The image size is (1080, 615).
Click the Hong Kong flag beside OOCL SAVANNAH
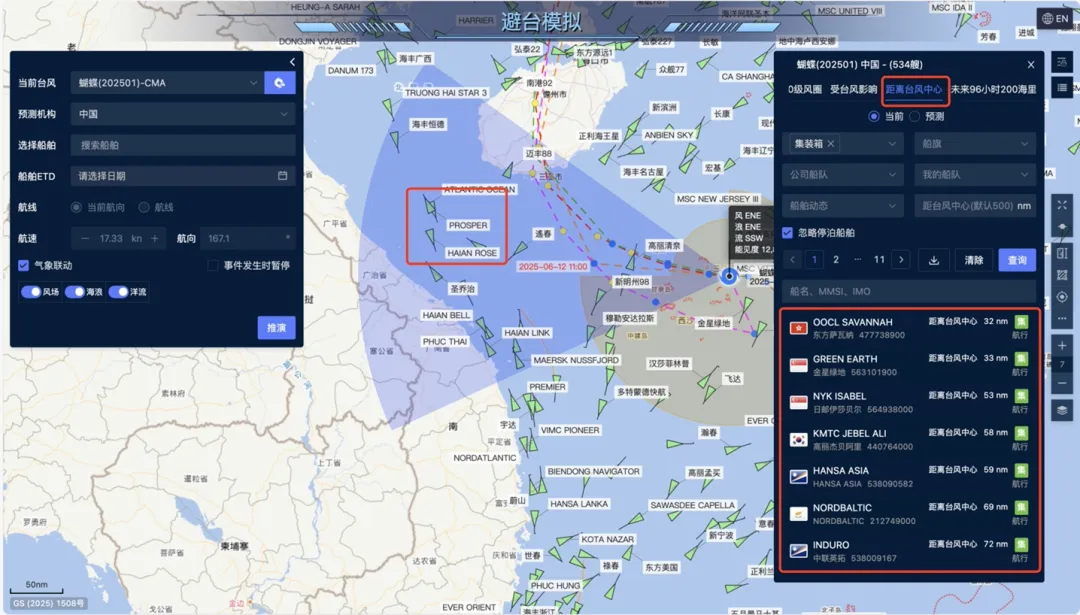[798, 329]
